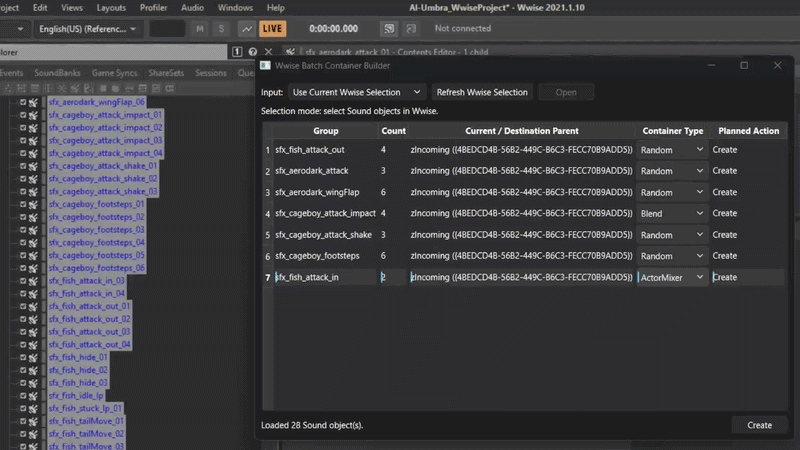Click the sound icon beside sfx_fish_attack_in_03
The image size is (800, 450).
34,281
